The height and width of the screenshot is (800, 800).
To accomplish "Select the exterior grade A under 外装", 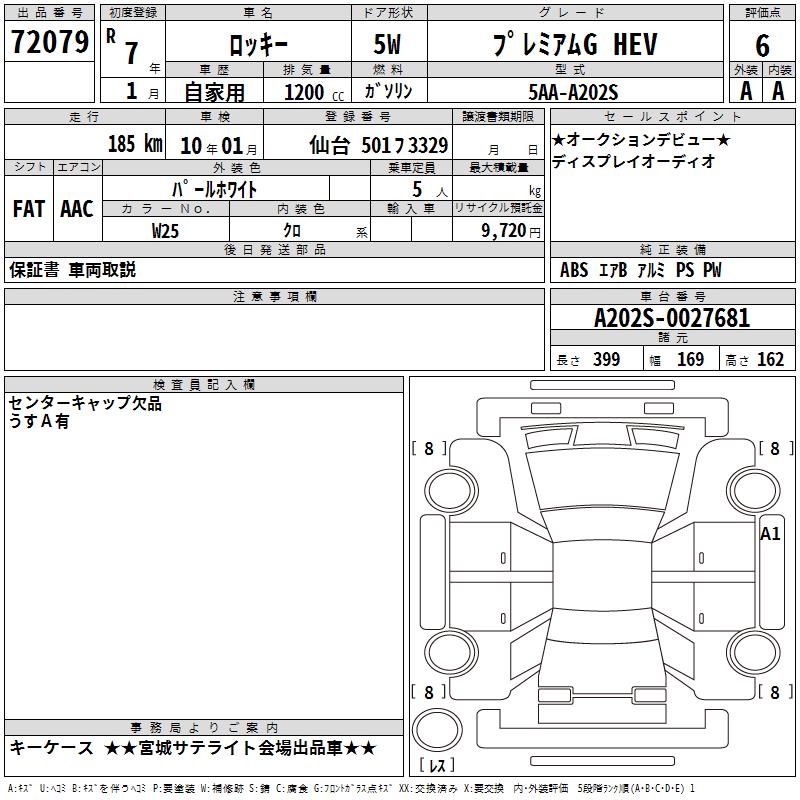I will point(745,90).
